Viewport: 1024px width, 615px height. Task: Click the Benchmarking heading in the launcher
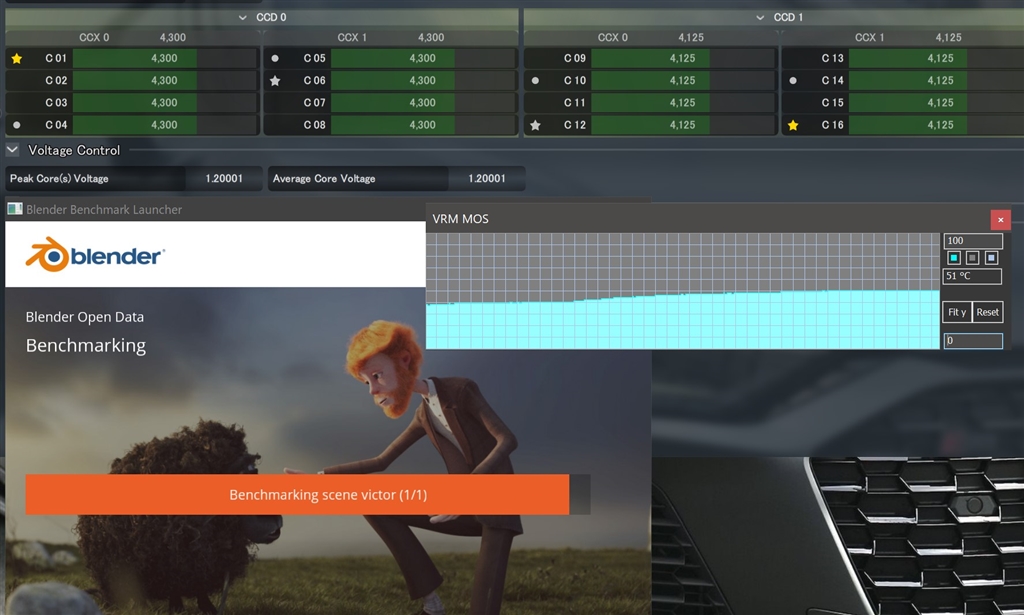(86, 345)
